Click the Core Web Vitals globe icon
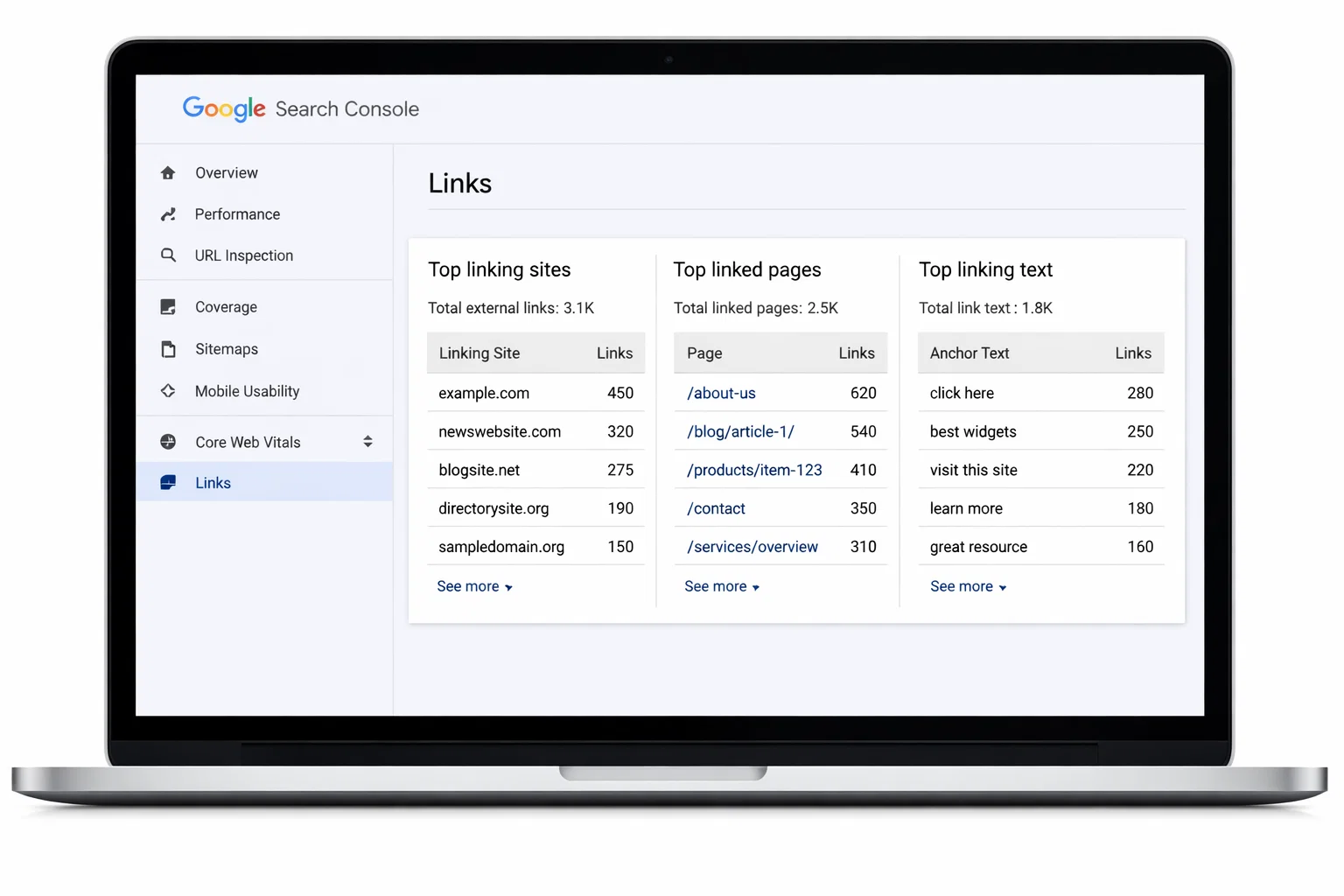Screen dimensions: 1344x896 point(168,441)
